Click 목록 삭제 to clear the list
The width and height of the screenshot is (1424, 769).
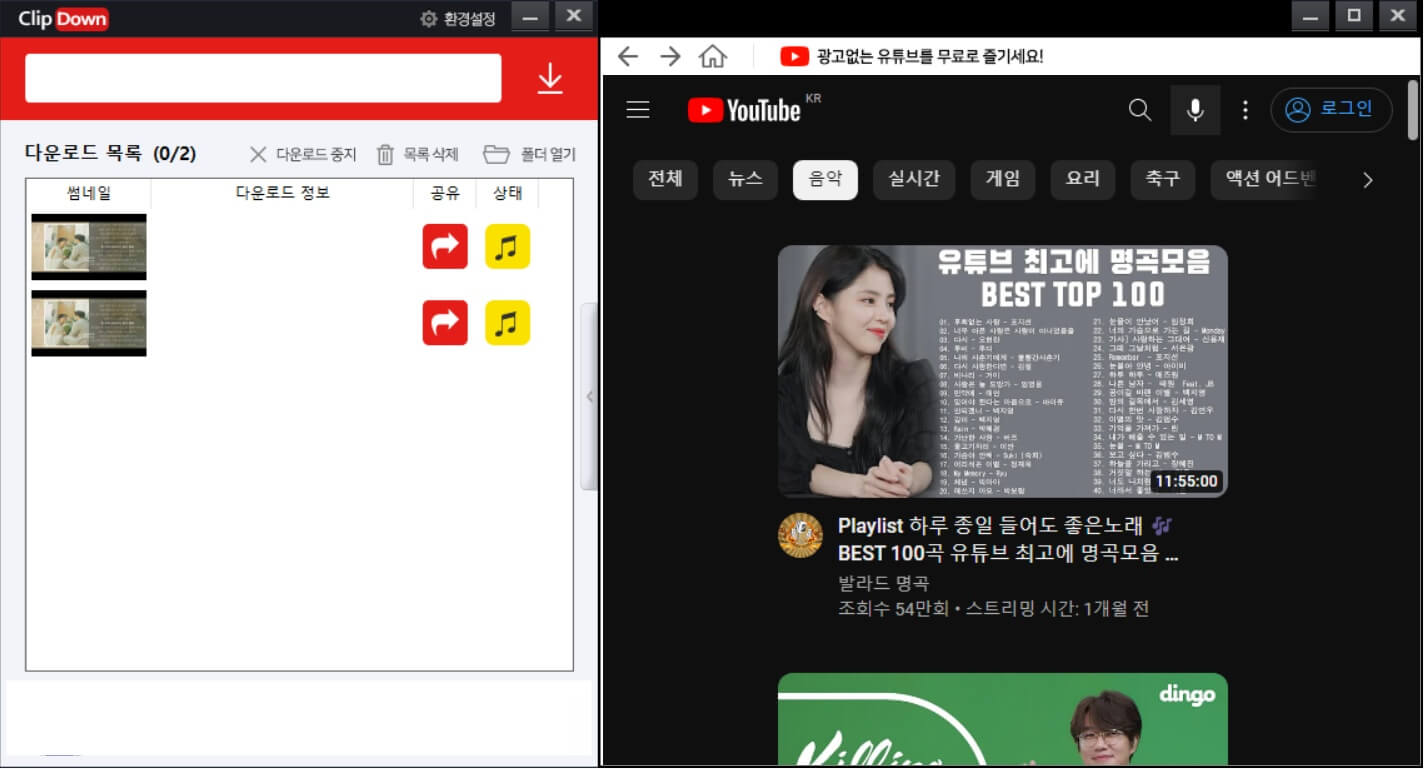(417, 154)
